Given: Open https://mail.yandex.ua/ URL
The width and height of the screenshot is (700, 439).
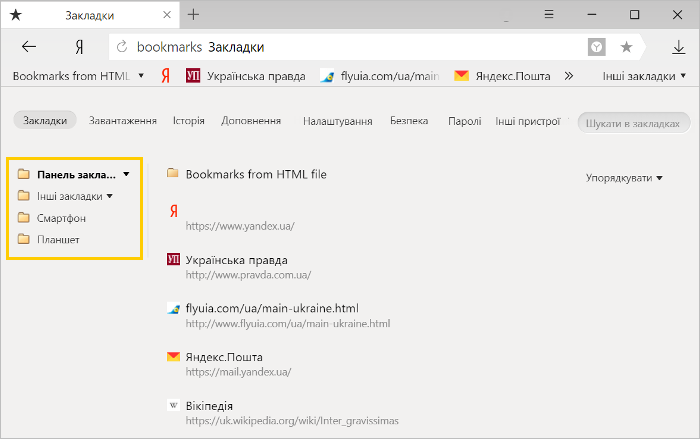Looking at the screenshot, I should coord(238,372).
